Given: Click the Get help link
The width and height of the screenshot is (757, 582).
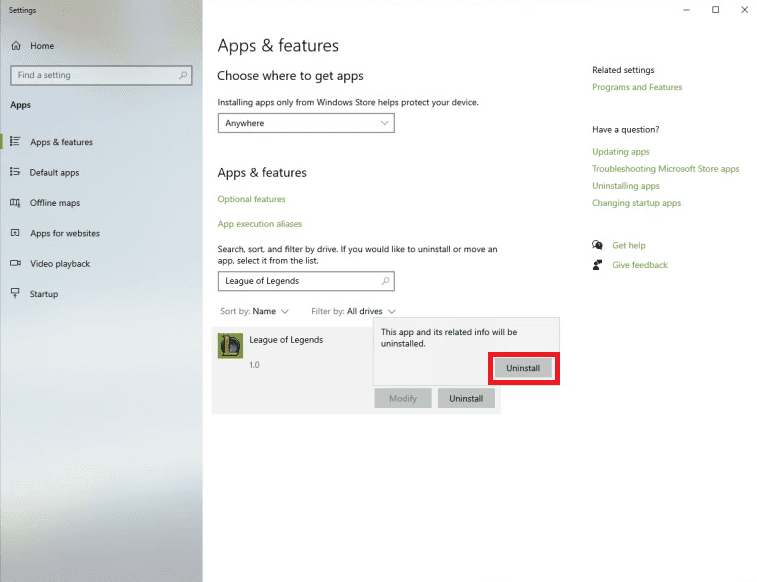Looking at the screenshot, I should coord(629,245).
